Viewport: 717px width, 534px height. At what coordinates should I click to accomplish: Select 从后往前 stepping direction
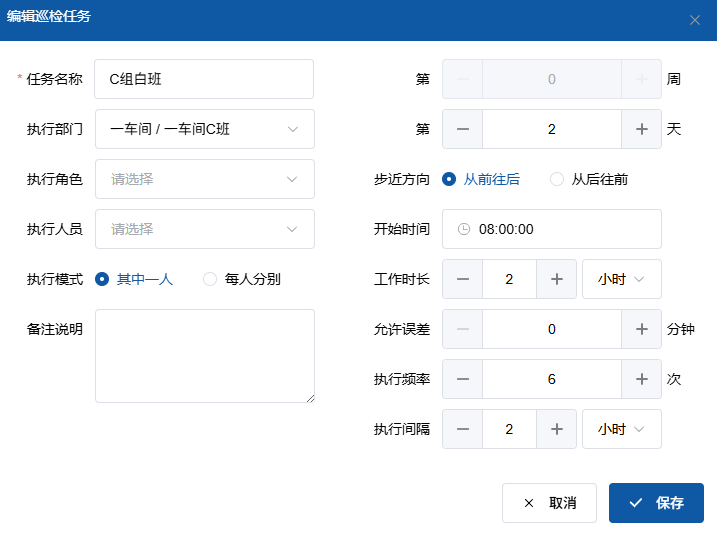pyautogui.click(x=557, y=179)
